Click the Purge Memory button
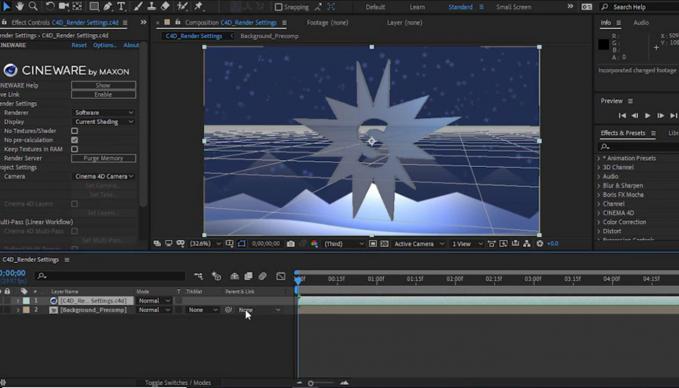The height and width of the screenshot is (388, 679). click(103, 158)
